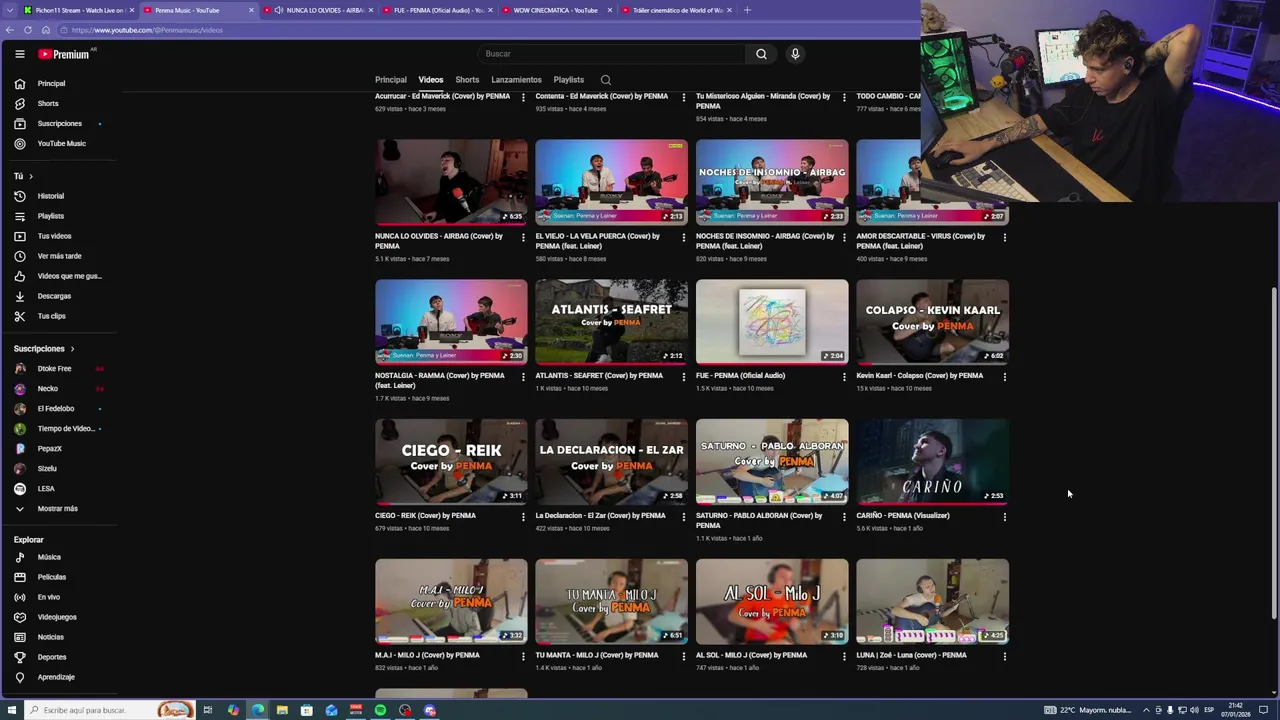The width and height of the screenshot is (1280, 720).
Task: Go back with the browser back arrow
Action: coord(10,30)
